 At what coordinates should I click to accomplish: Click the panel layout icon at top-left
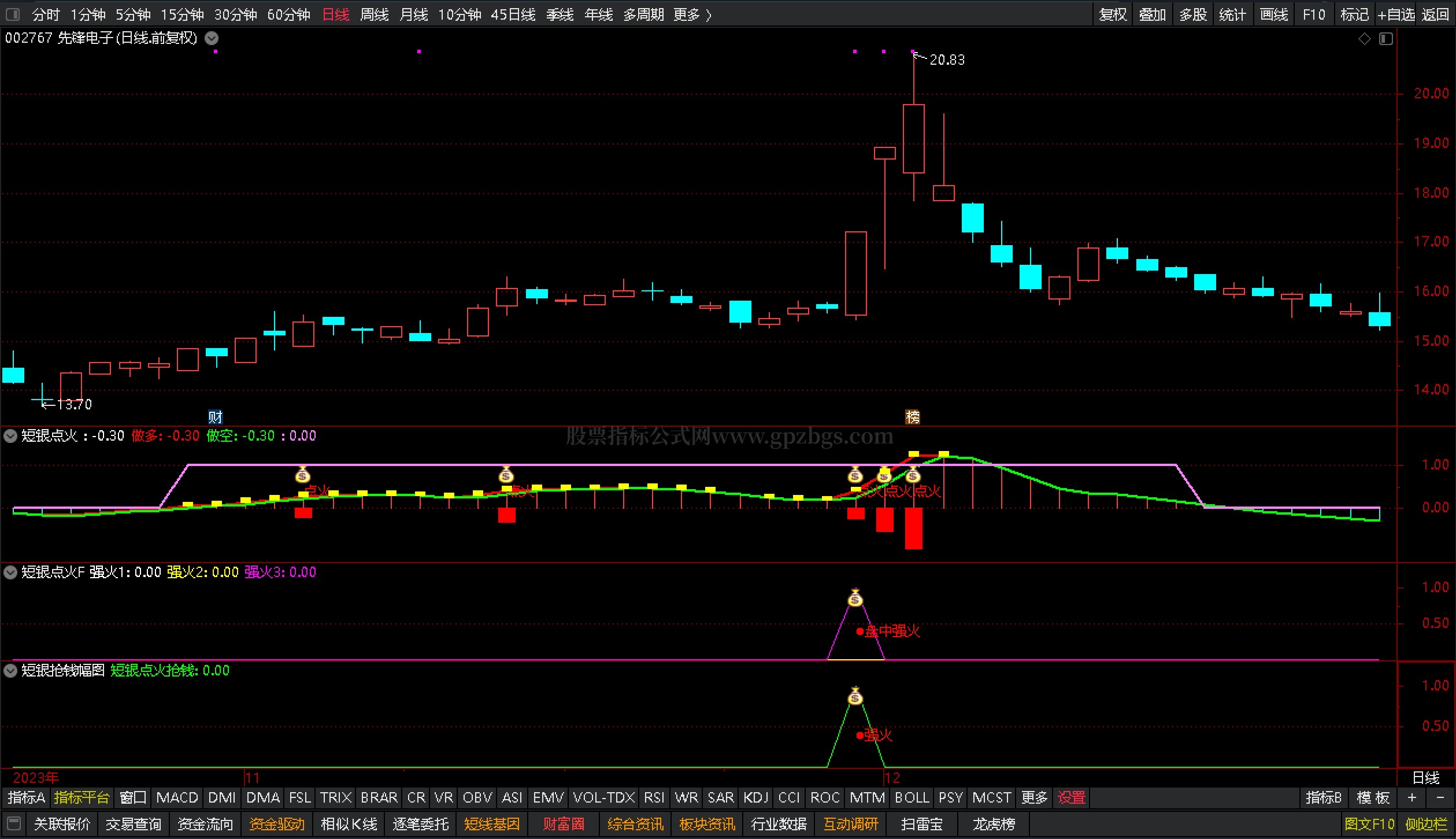(x=12, y=14)
